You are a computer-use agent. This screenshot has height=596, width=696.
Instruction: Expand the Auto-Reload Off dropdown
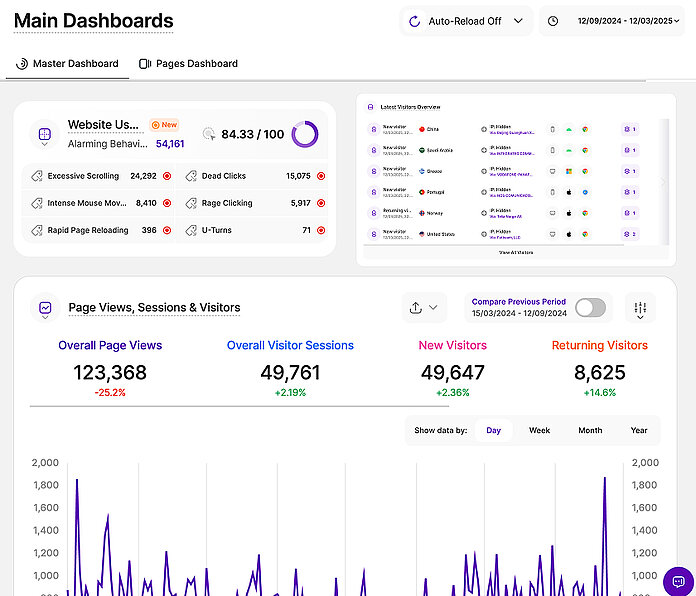point(517,21)
